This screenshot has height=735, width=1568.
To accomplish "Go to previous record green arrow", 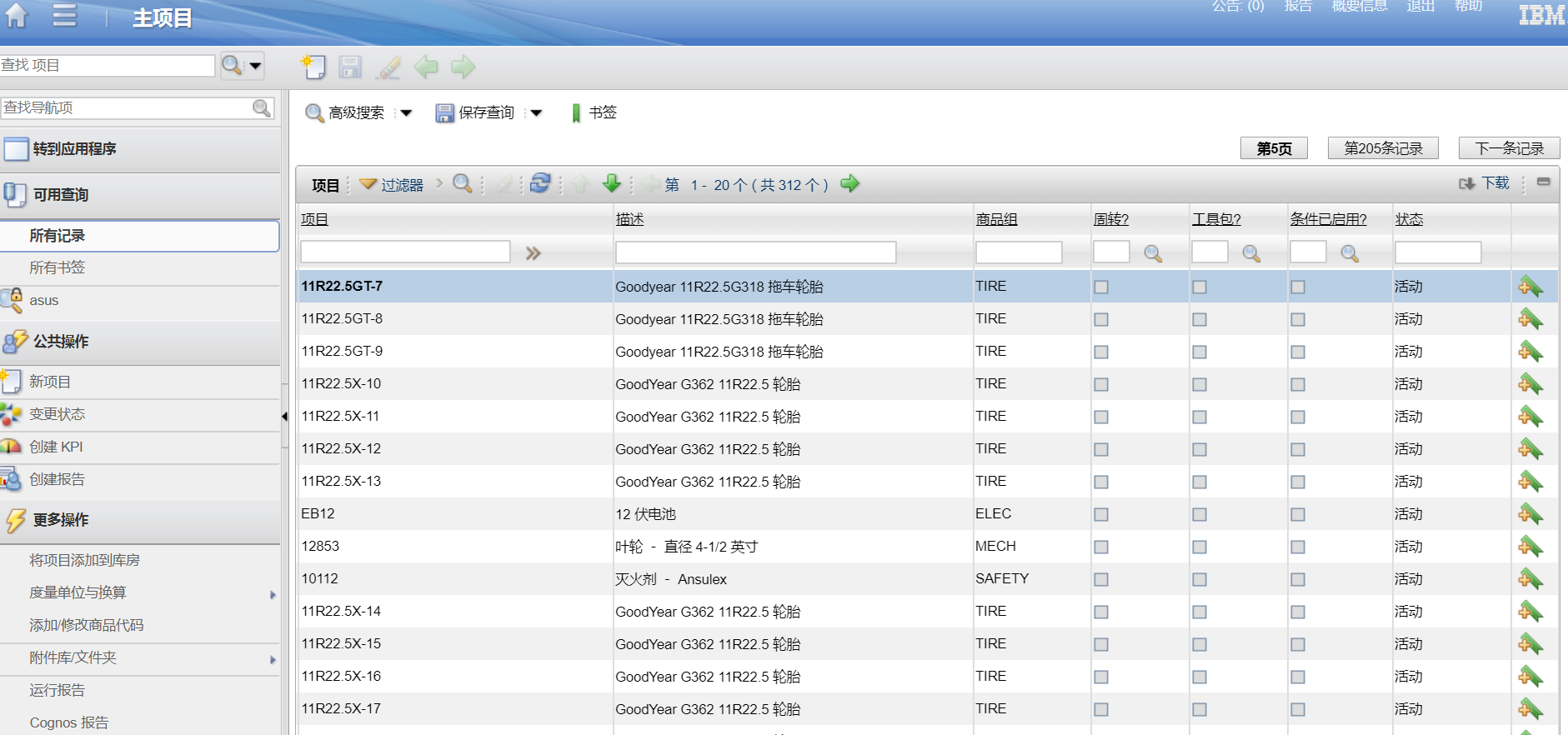I will pos(426,67).
